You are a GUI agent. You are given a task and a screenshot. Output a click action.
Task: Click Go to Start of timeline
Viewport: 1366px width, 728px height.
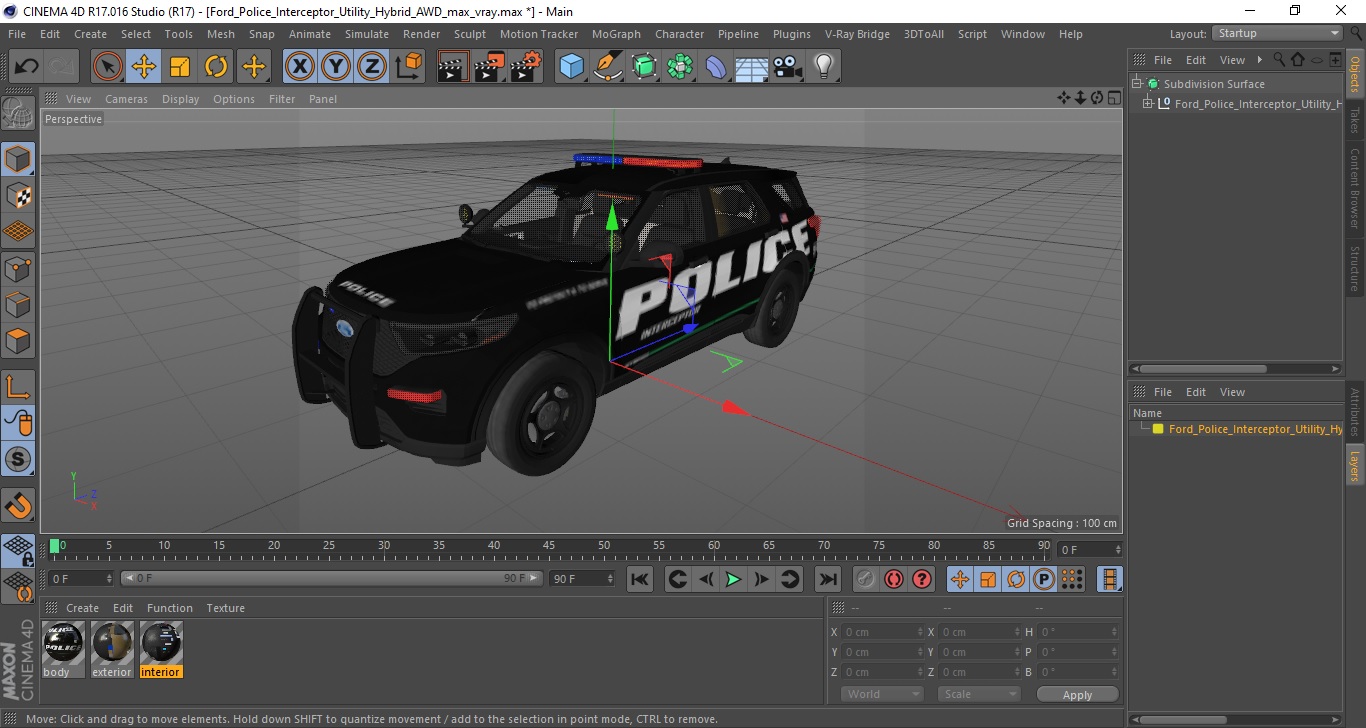pos(640,579)
